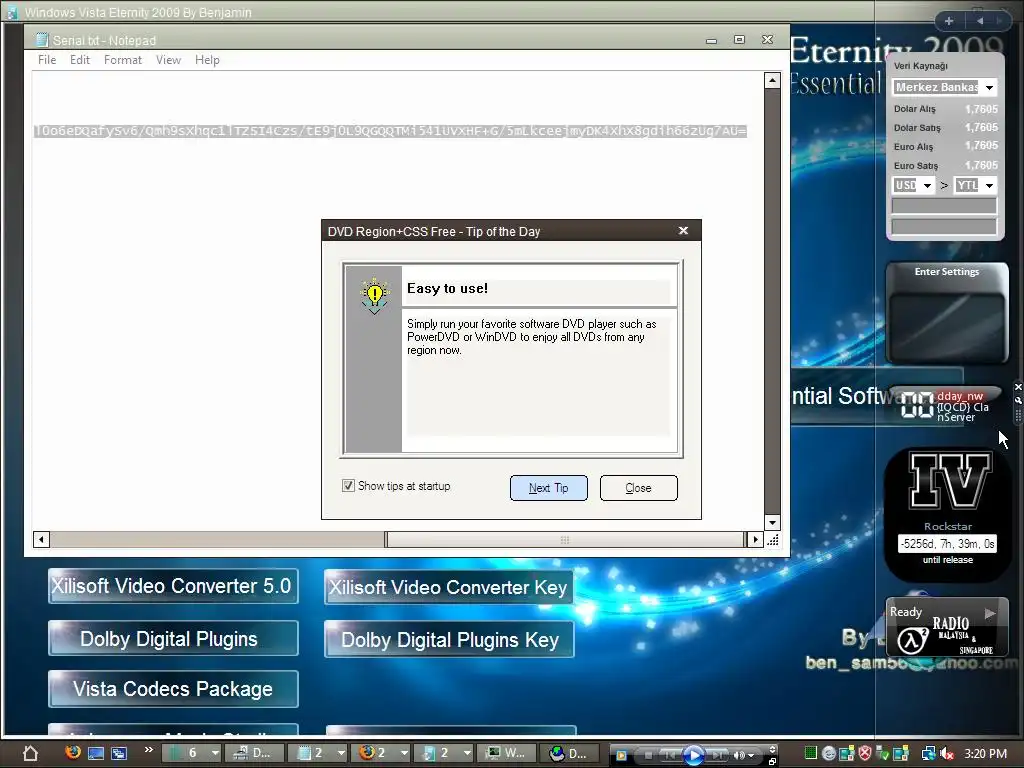
Task: Expand the fourth taskbar group with 2 windows
Action: (x=466, y=753)
